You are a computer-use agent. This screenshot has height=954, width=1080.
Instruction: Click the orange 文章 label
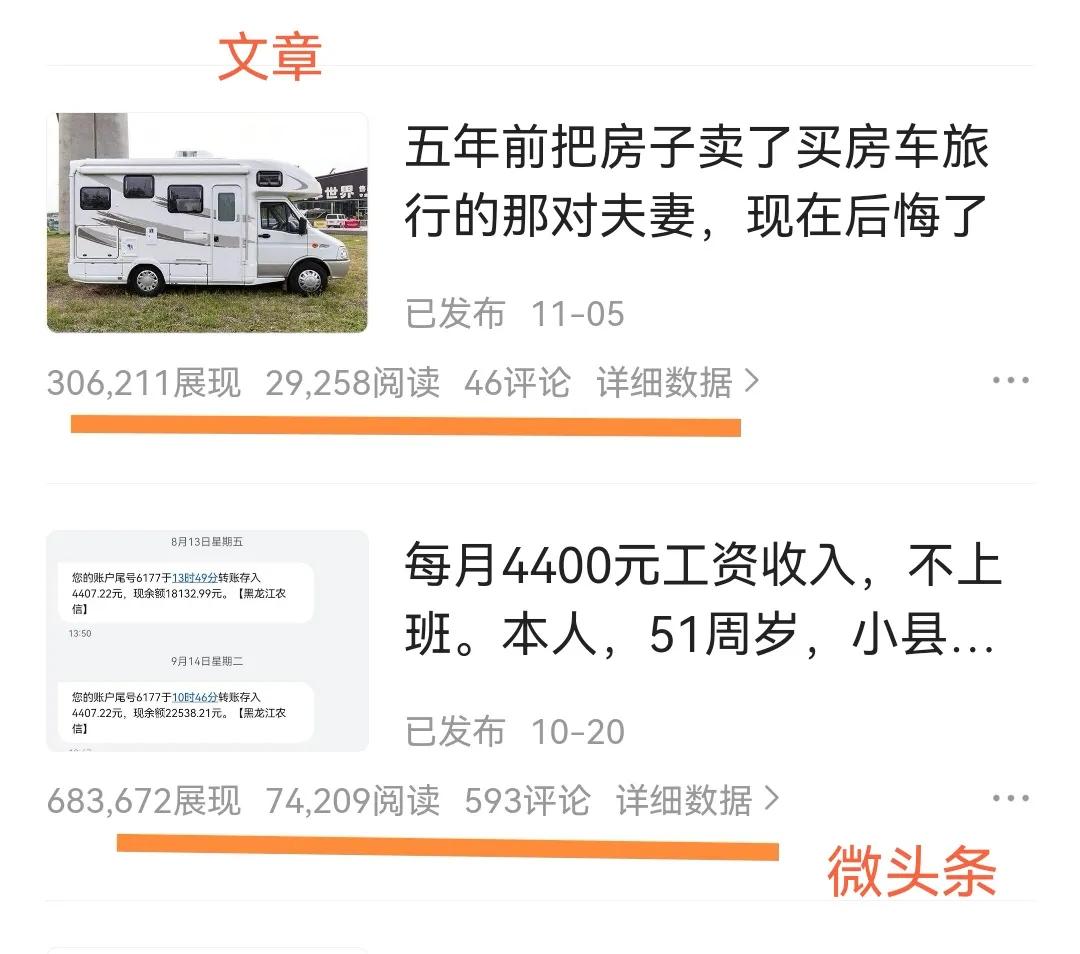pyautogui.click(x=270, y=56)
